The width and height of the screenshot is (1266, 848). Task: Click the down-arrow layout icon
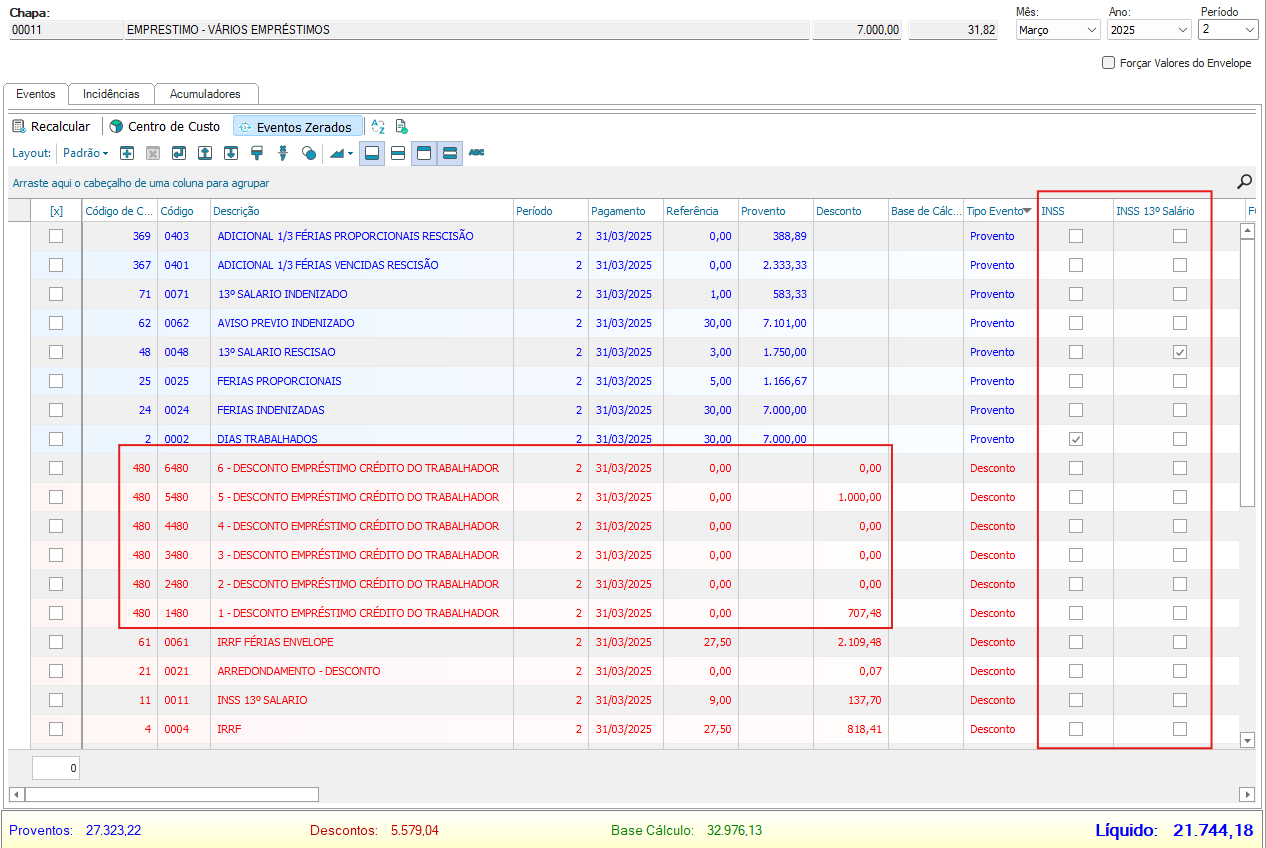[x=231, y=153]
